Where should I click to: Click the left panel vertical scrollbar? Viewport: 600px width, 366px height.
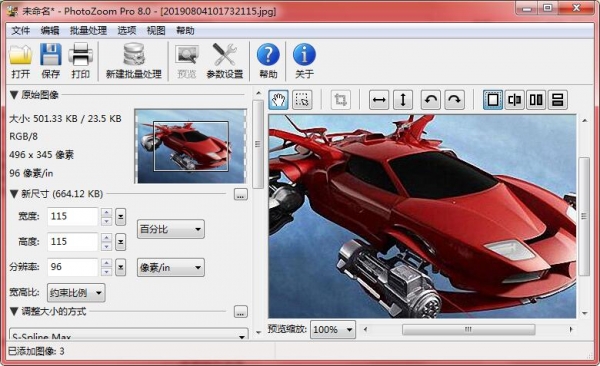(x=258, y=144)
